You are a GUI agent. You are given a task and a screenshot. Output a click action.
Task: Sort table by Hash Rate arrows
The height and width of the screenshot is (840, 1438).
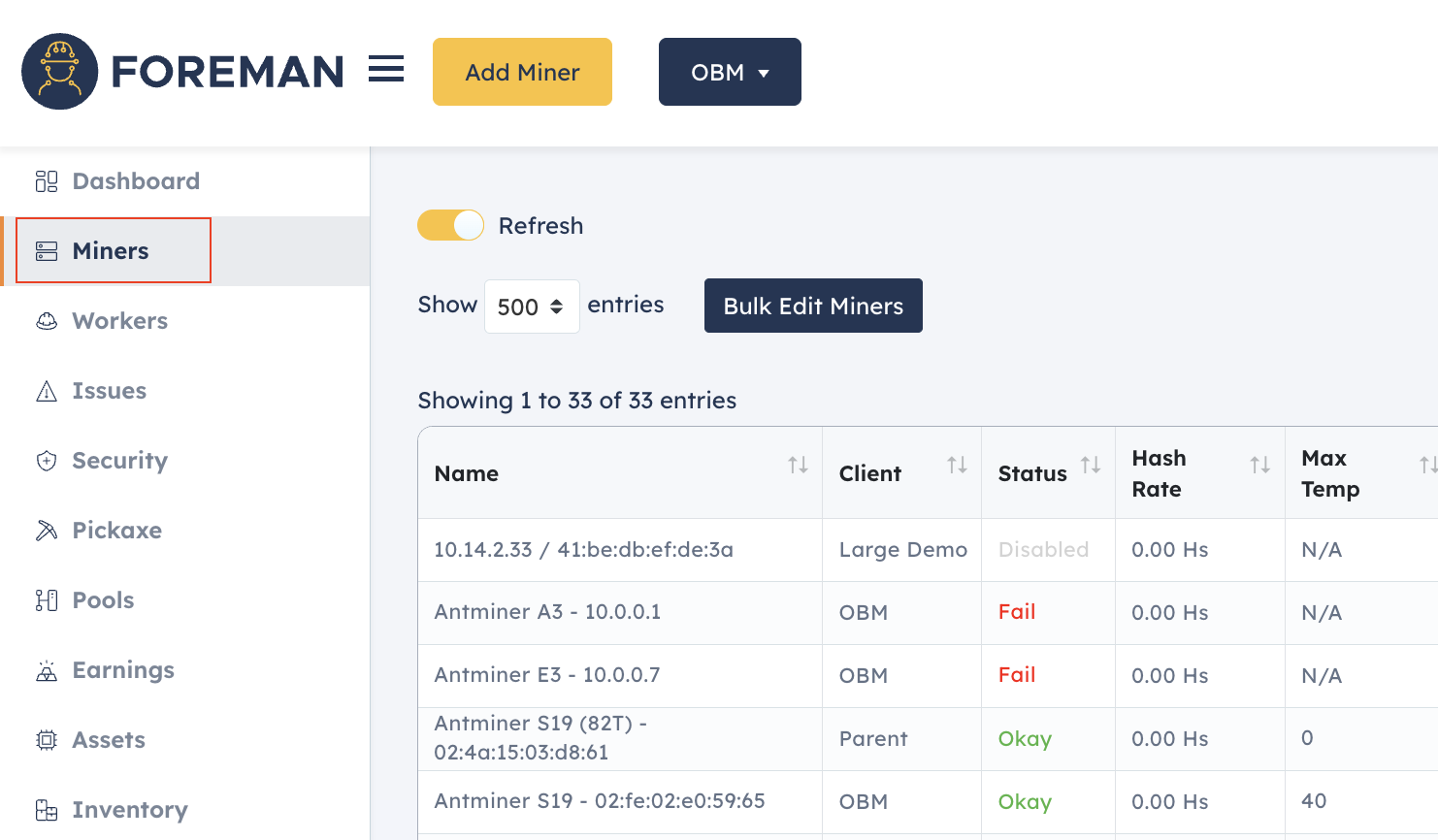tap(1259, 465)
